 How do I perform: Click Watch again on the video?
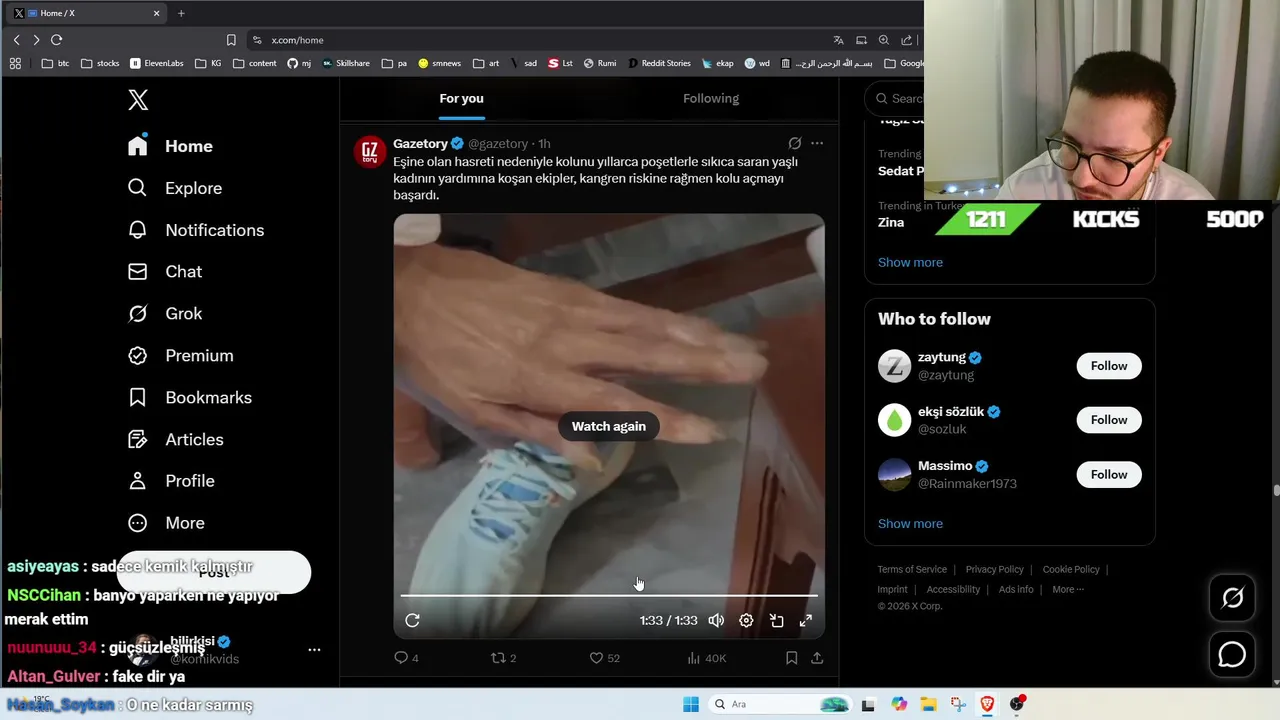(608, 426)
